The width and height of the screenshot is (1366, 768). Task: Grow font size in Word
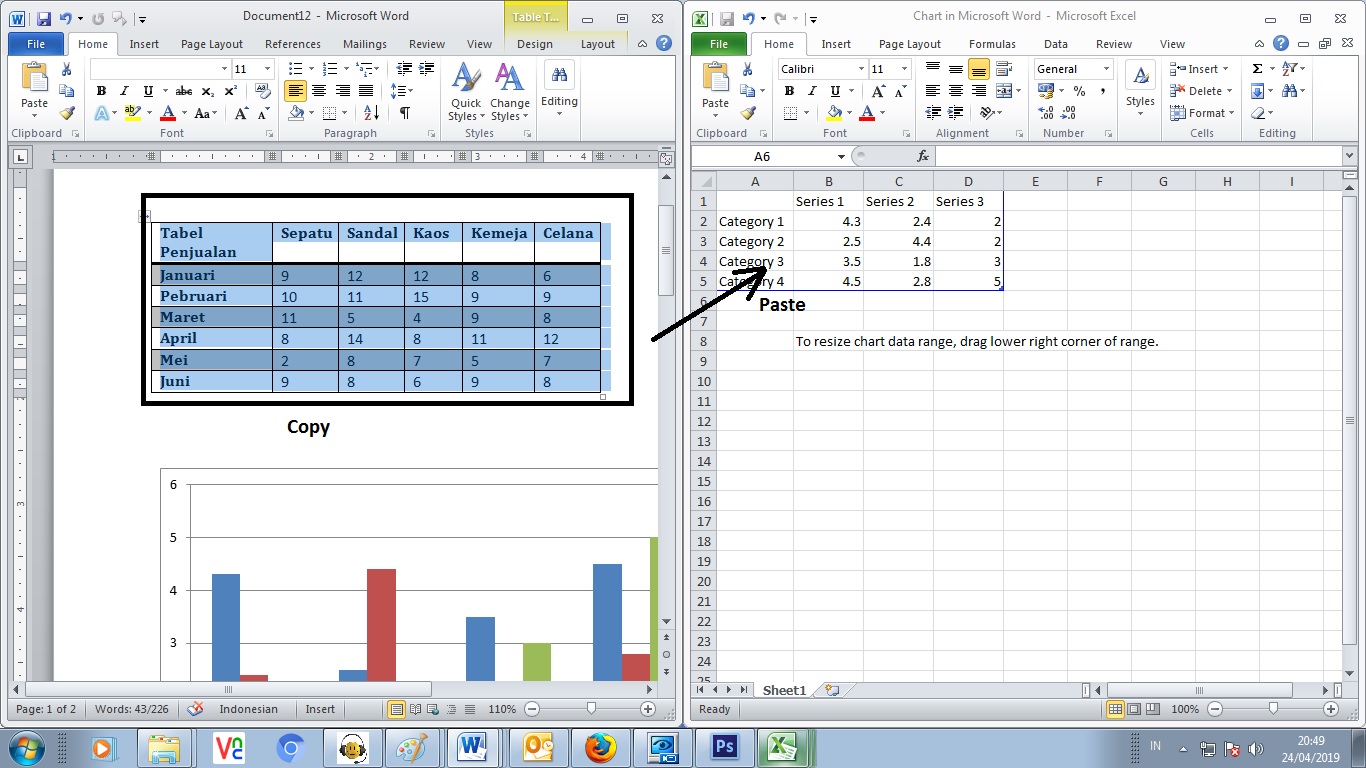coord(241,113)
